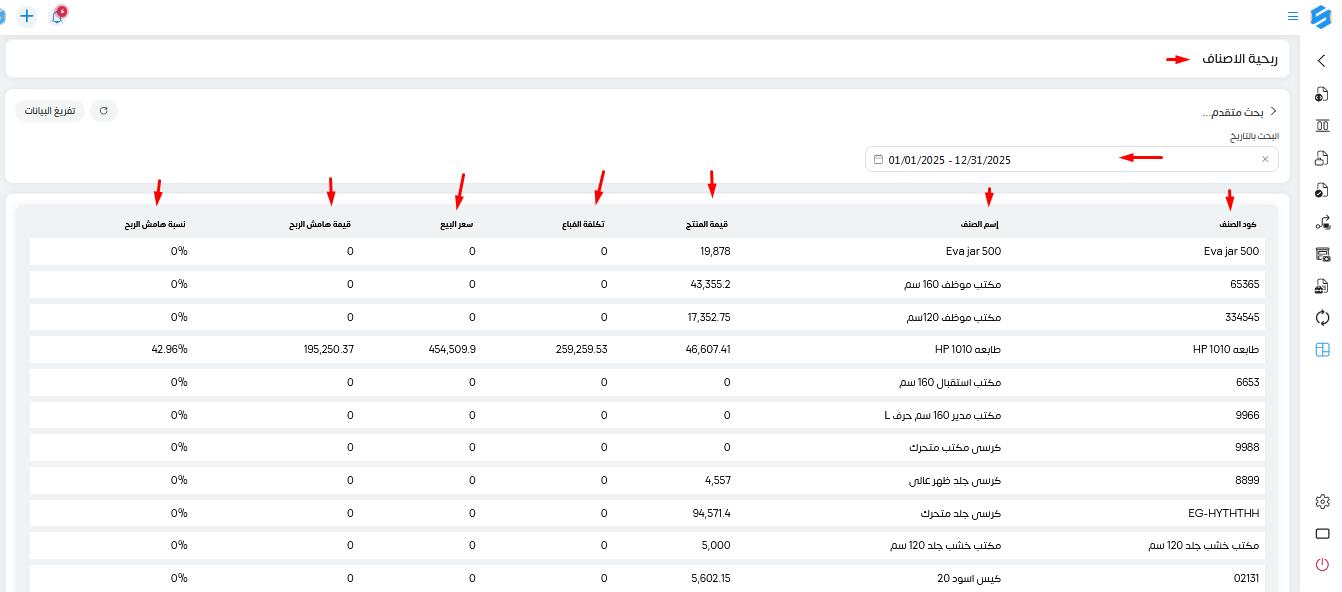Select item code cell 9988
Screen dimensions: 1342x592
(1247, 447)
